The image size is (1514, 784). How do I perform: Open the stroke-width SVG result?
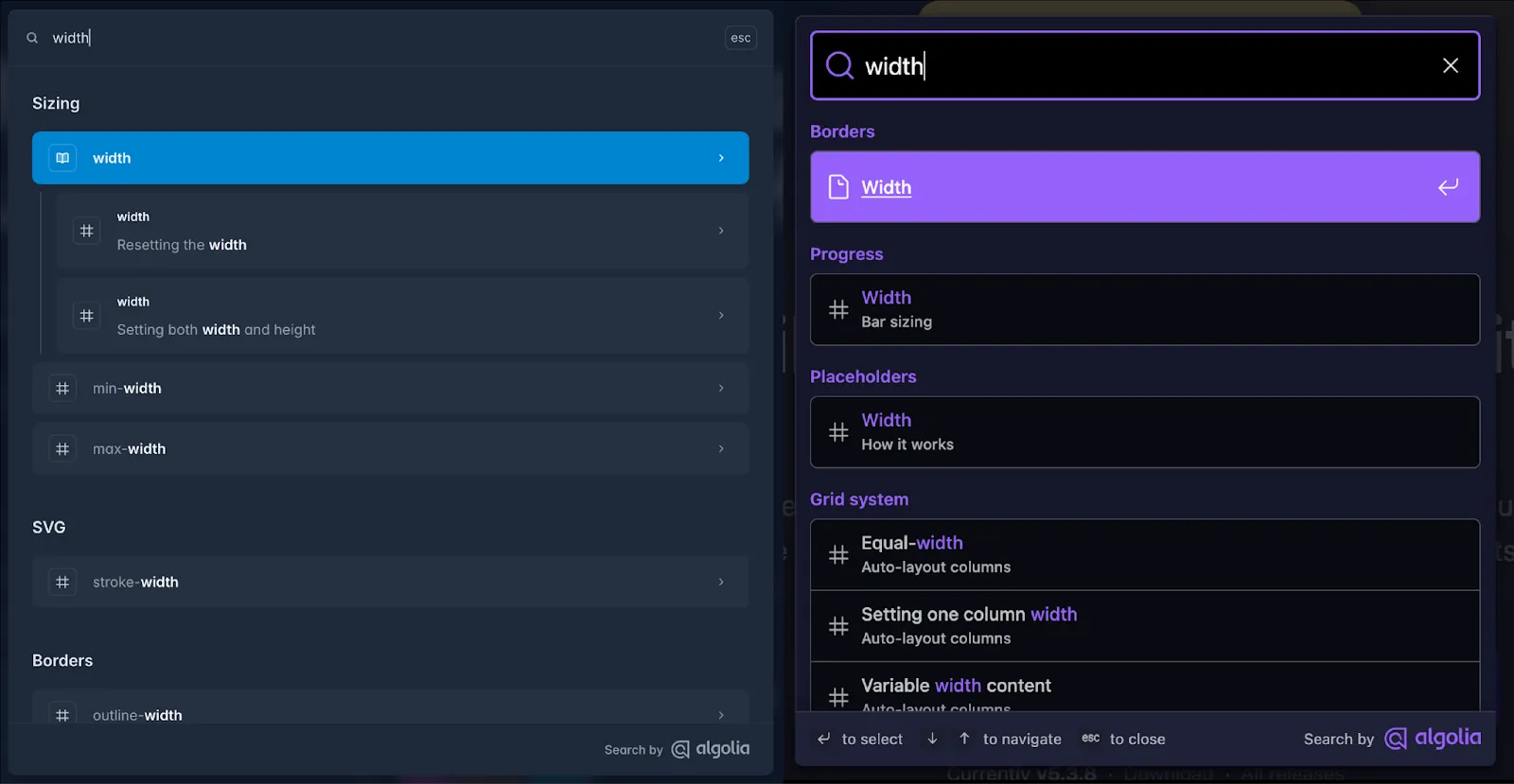coord(391,583)
